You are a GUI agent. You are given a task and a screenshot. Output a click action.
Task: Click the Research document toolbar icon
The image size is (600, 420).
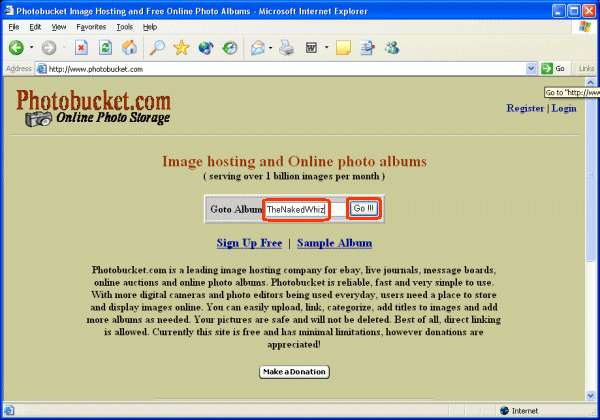pos(367,48)
